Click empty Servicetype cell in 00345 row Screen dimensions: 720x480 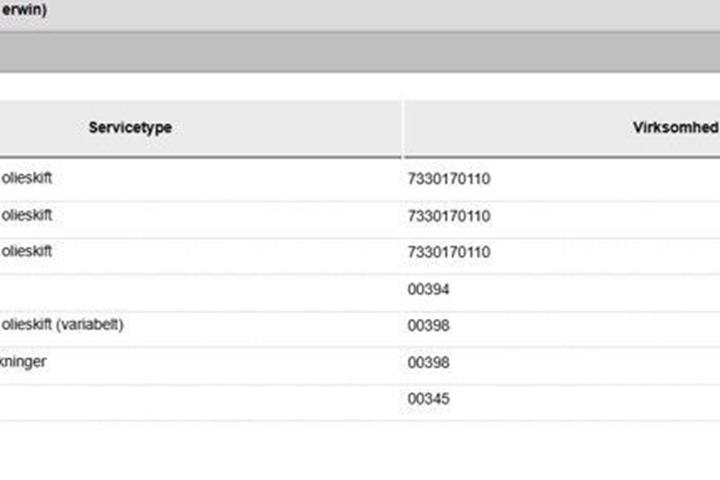point(201,403)
